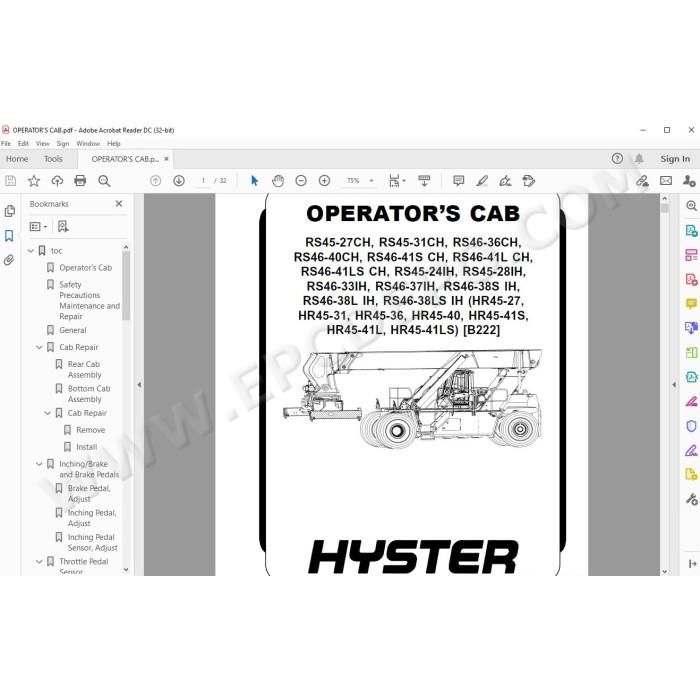Viewport: 700px width, 700px height.
Task: Open Inching Pedal Sensor, Adjust bookmark
Action: click(92, 542)
